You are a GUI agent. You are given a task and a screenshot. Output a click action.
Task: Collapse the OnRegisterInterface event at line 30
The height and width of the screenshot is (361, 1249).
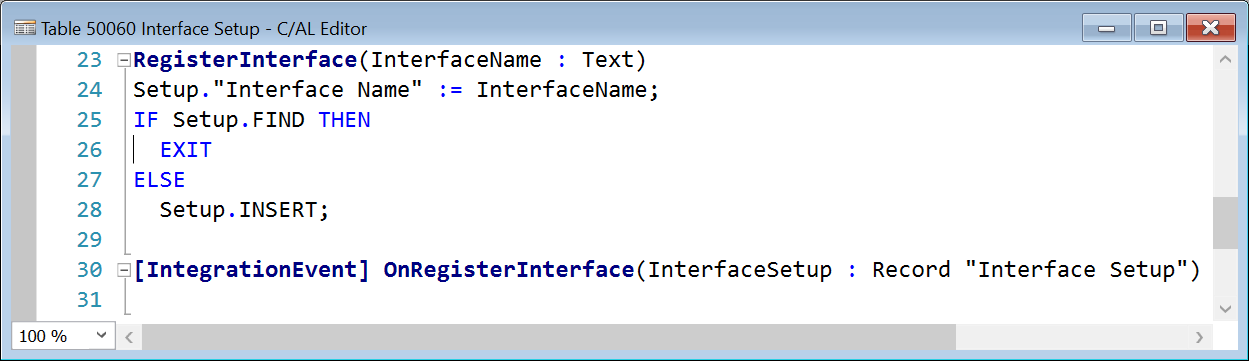click(123, 271)
